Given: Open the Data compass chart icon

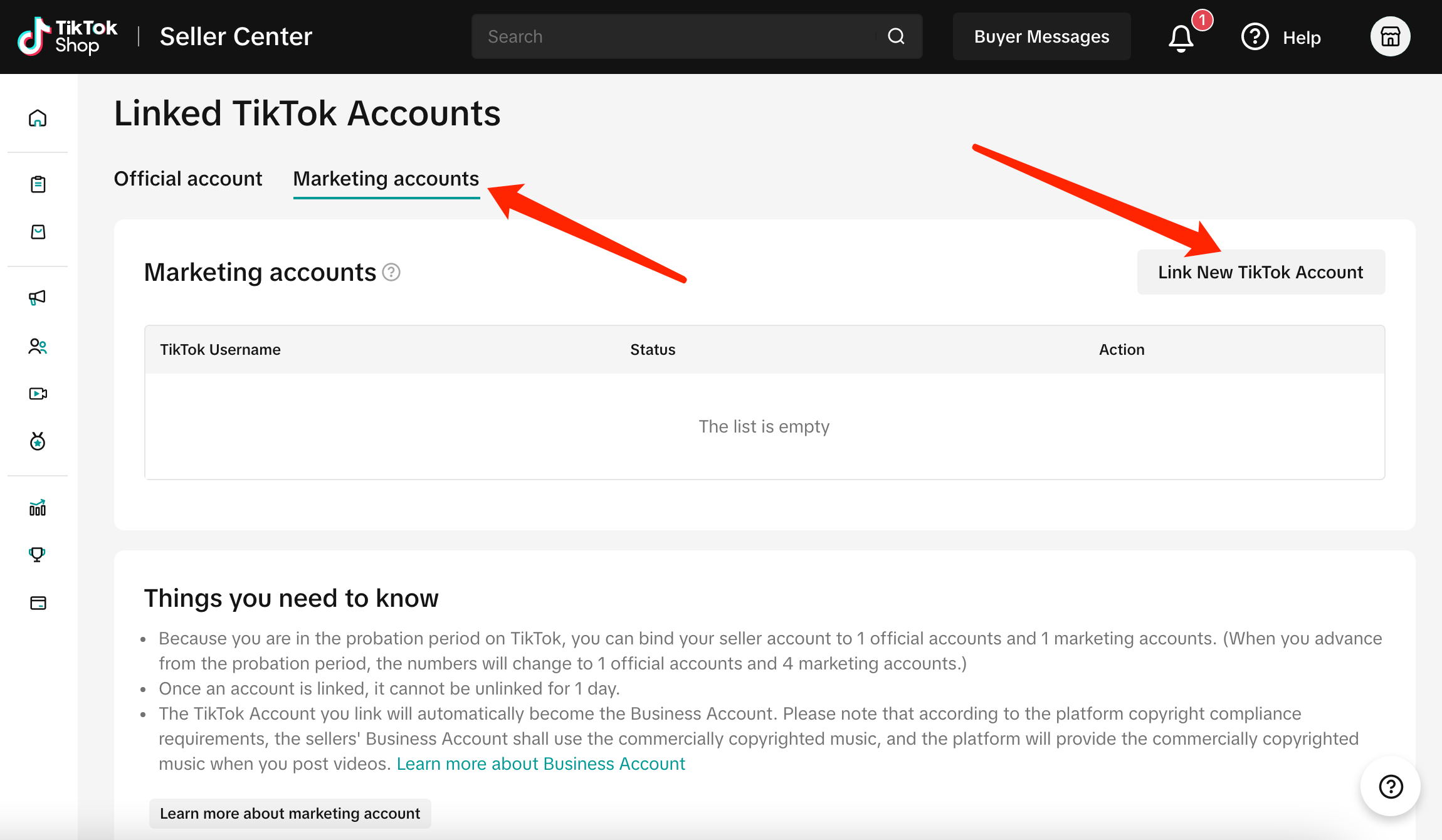Looking at the screenshot, I should pos(38,508).
